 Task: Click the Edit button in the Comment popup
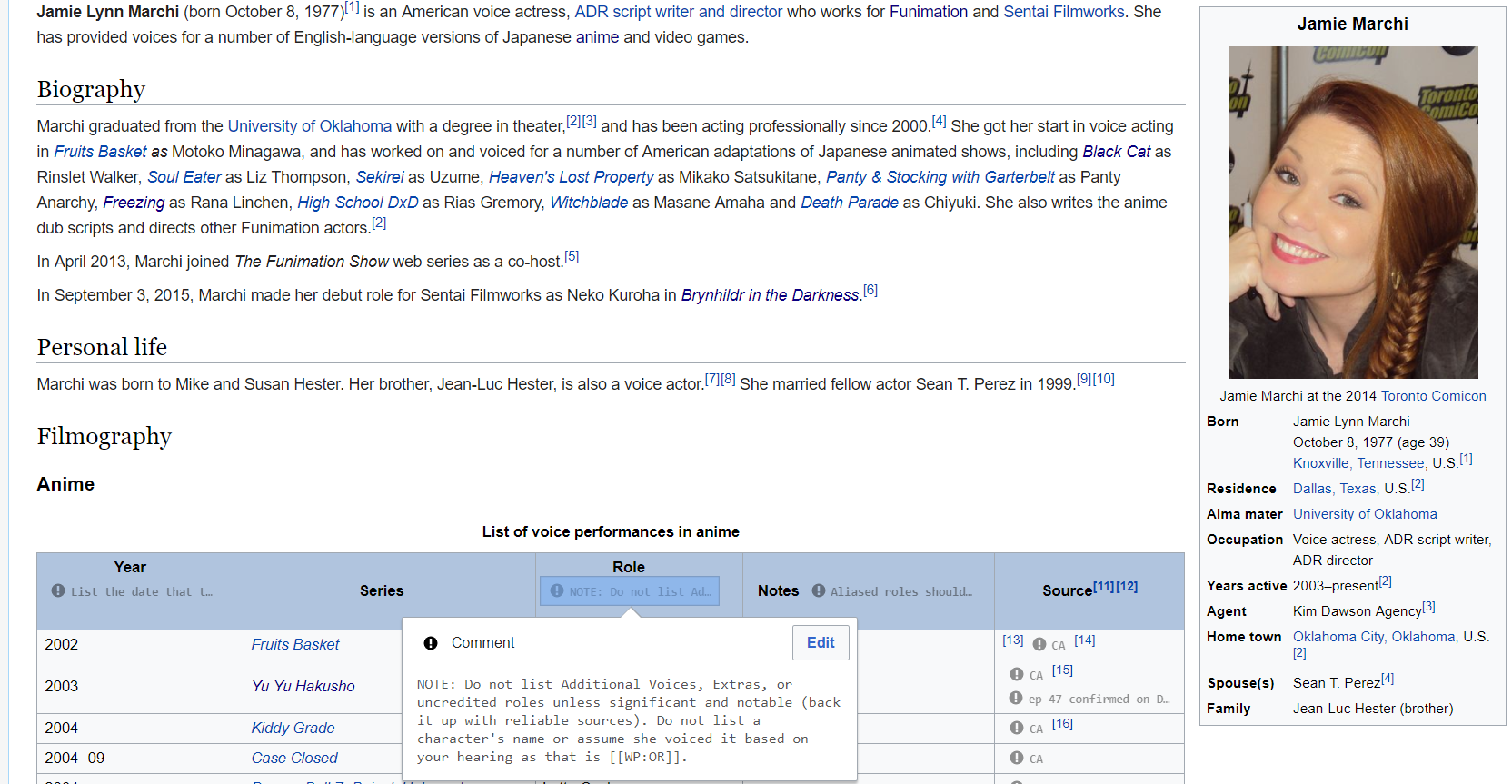(821, 642)
